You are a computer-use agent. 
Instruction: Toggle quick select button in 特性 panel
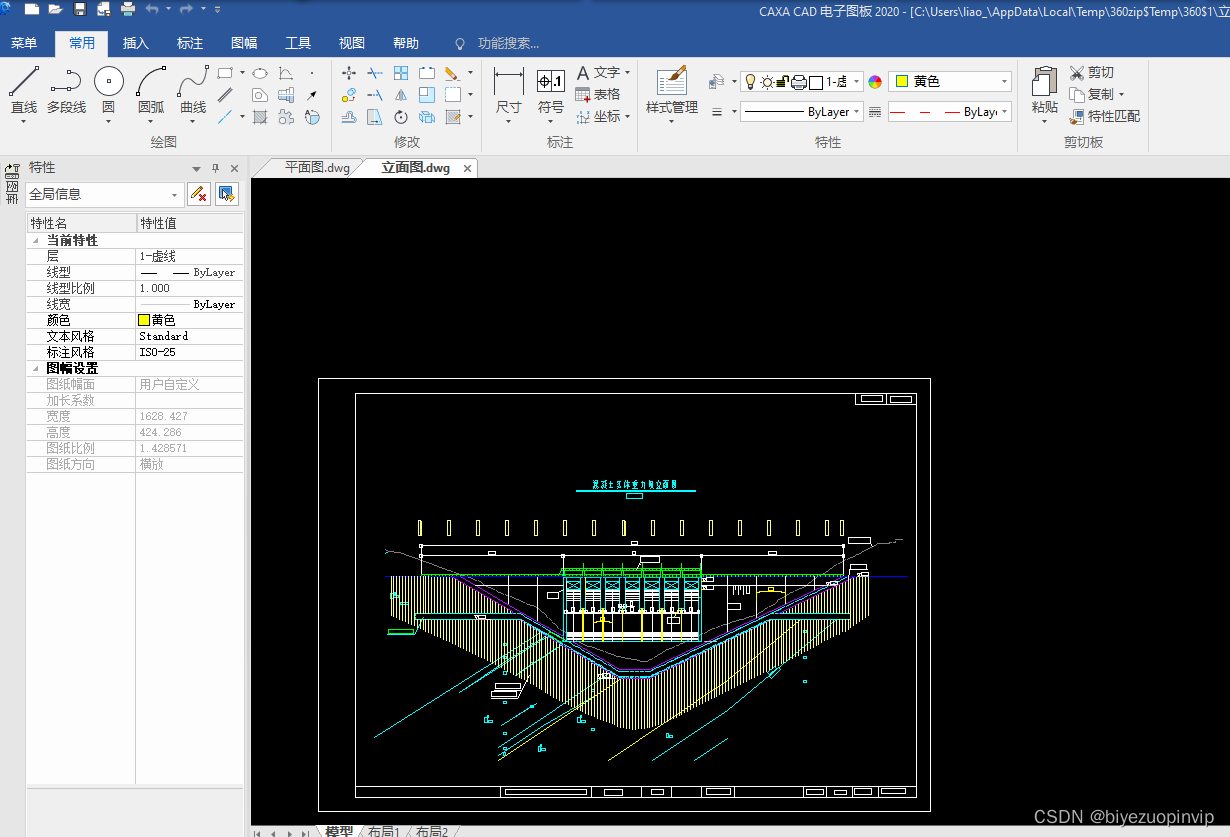click(227, 194)
